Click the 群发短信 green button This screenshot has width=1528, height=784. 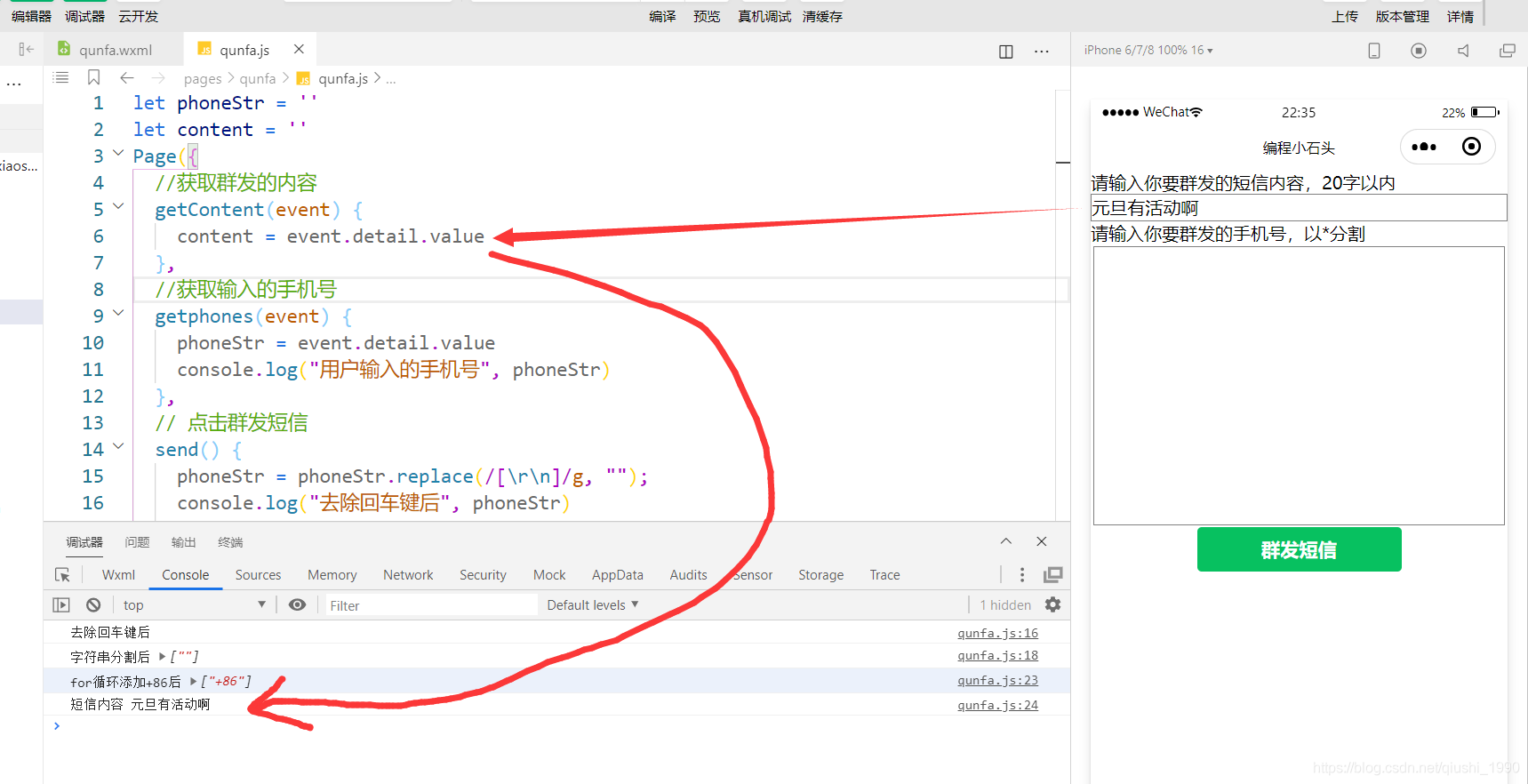1299,549
